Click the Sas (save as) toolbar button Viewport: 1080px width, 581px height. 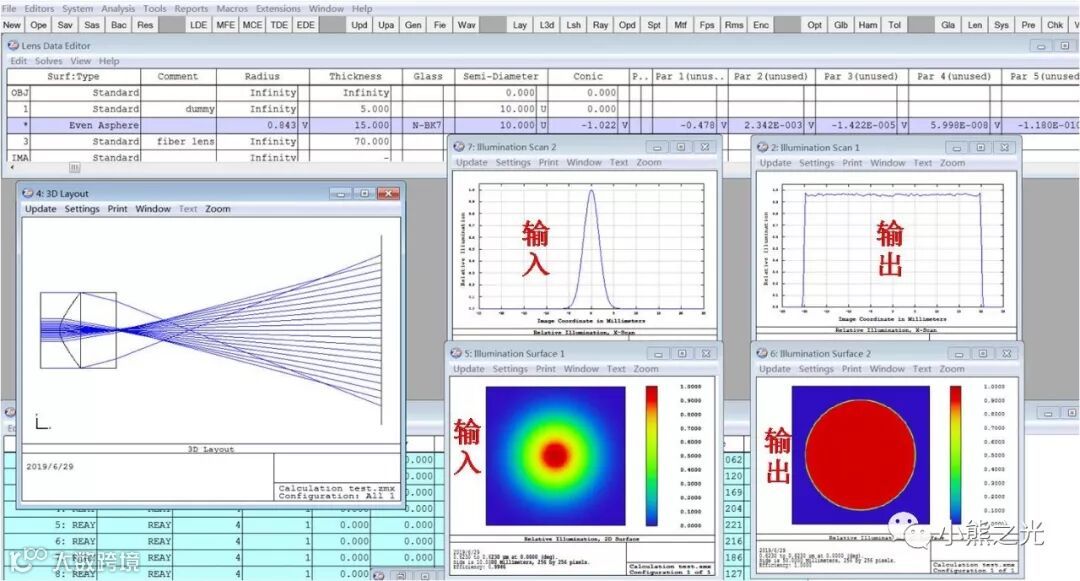[x=92, y=25]
